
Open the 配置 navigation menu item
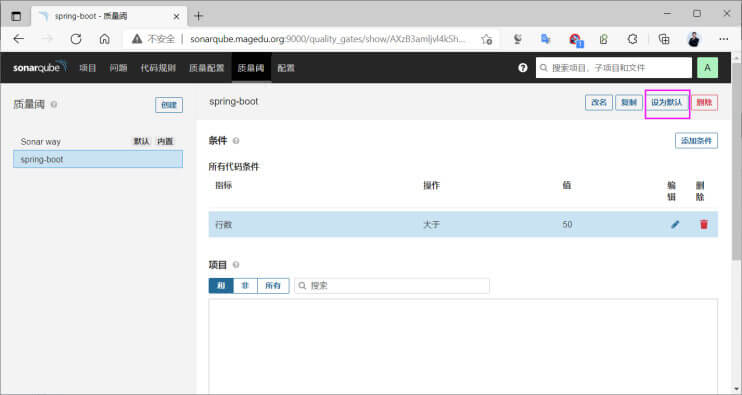[286, 68]
